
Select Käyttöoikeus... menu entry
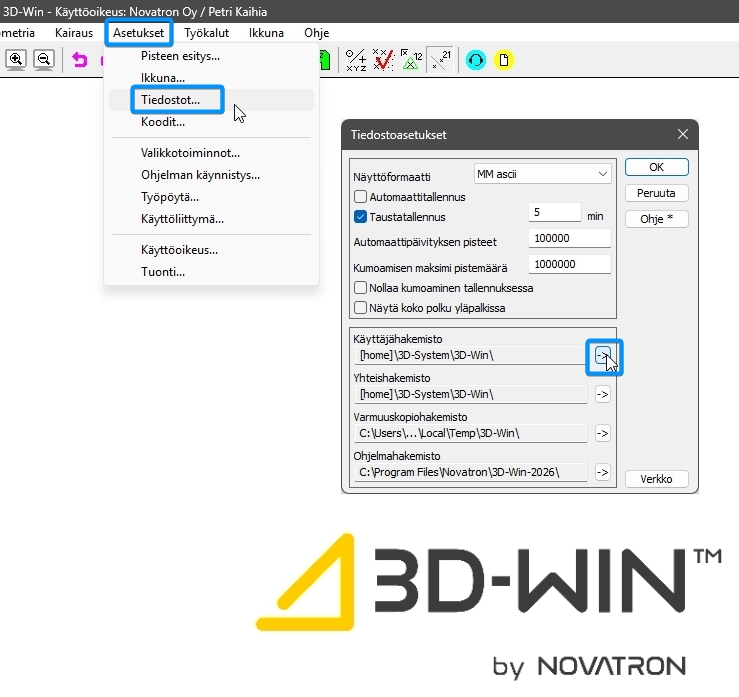click(211, 250)
